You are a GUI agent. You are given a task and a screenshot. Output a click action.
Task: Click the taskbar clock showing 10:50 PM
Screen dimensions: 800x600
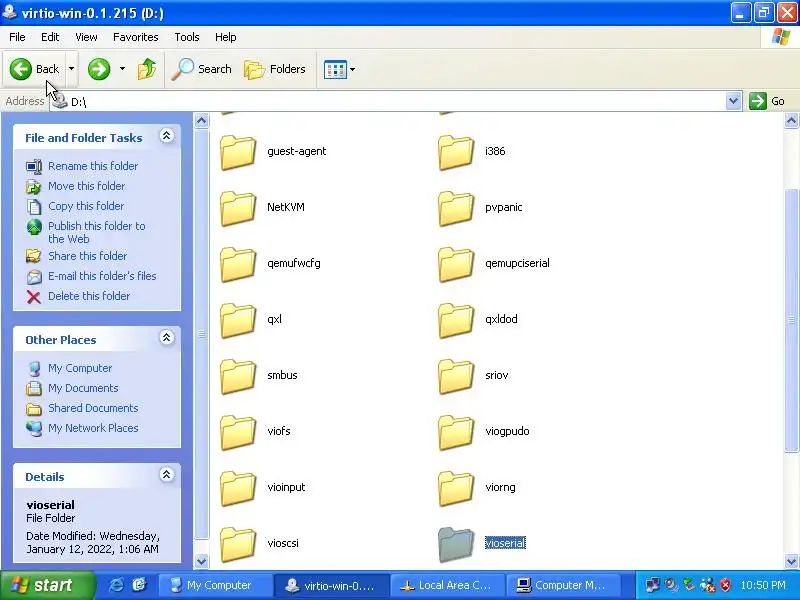[763, 585]
